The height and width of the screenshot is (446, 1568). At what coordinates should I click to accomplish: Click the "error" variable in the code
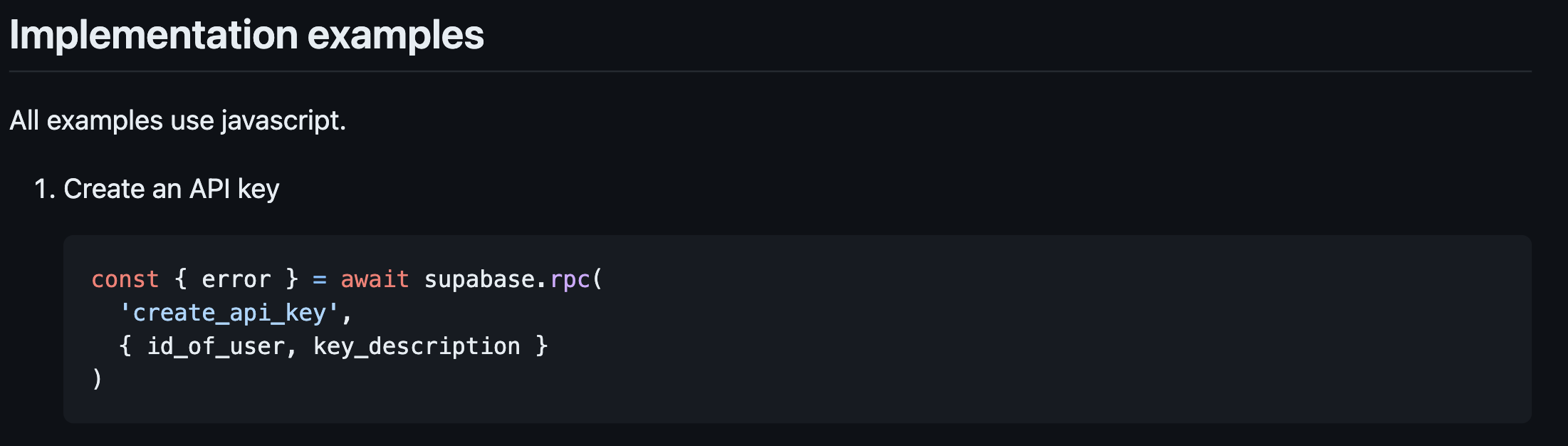point(236,279)
